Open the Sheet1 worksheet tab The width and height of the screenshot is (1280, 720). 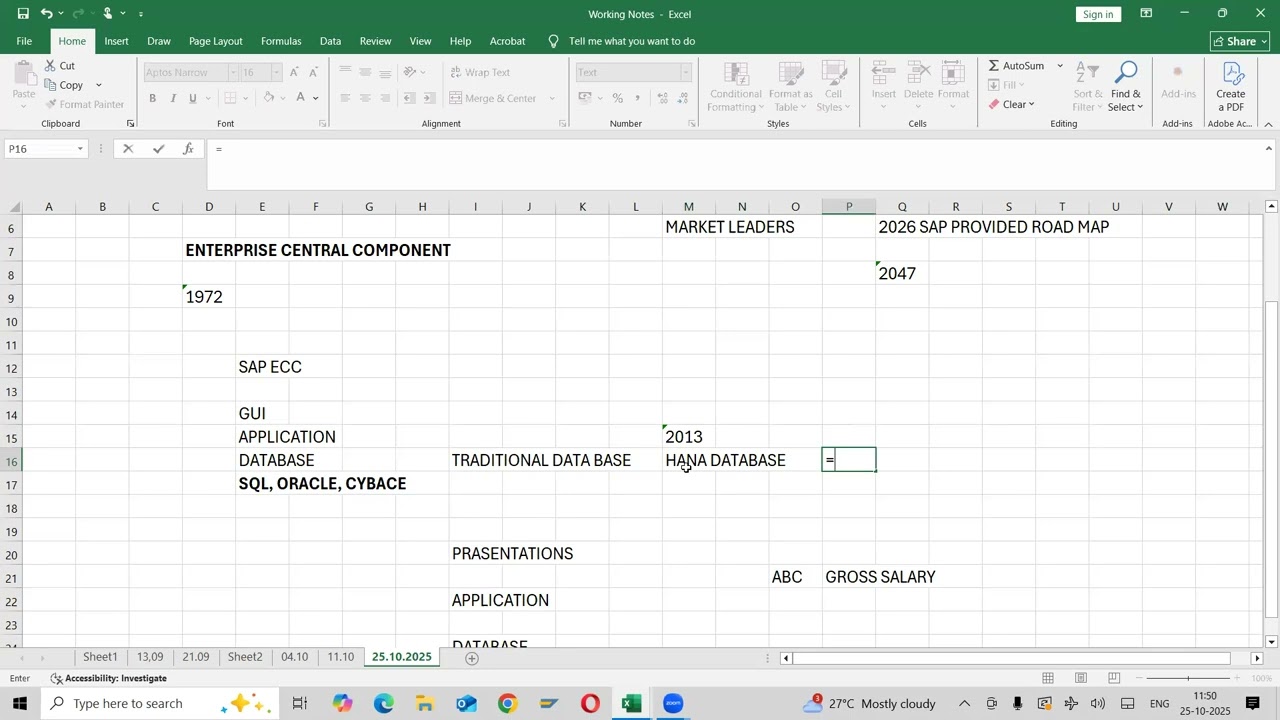click(x=100, y=657)
